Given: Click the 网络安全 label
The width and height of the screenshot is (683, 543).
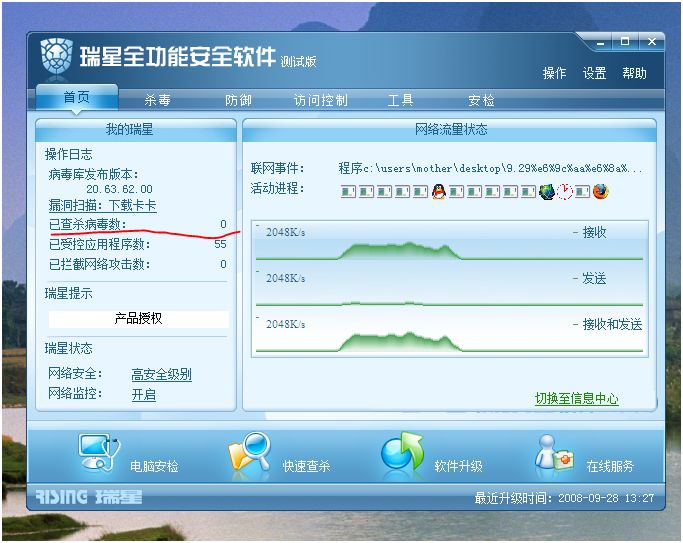Looking at the screenshot, I should (75, 373).
